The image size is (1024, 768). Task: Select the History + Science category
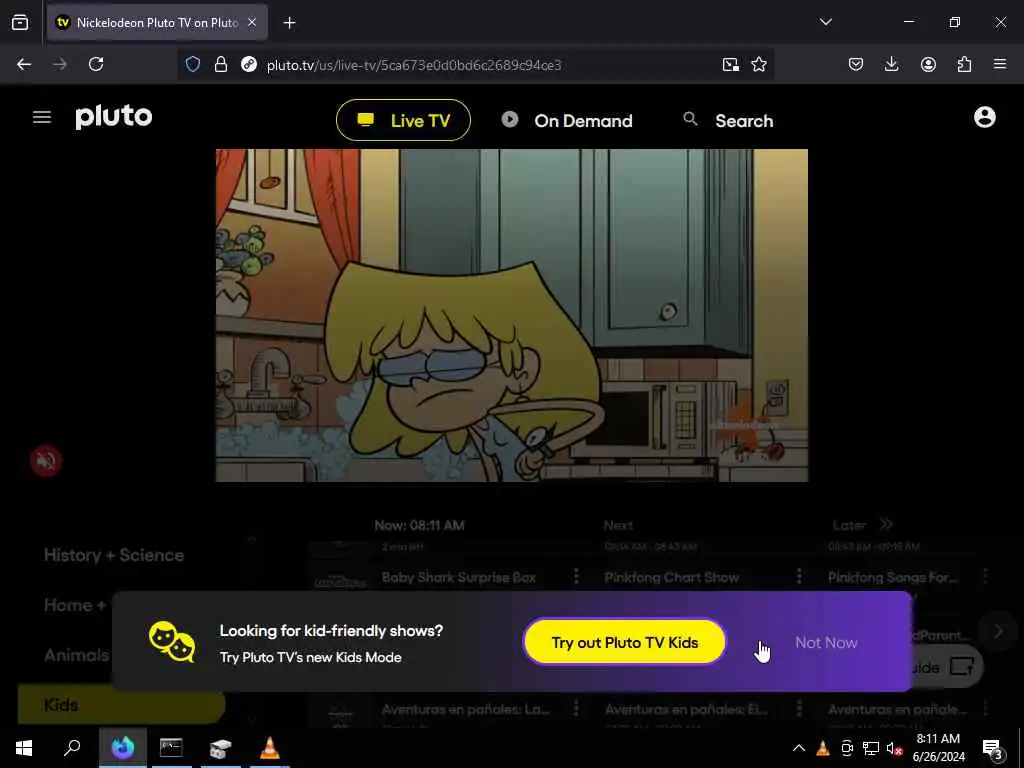click(114, 555)
